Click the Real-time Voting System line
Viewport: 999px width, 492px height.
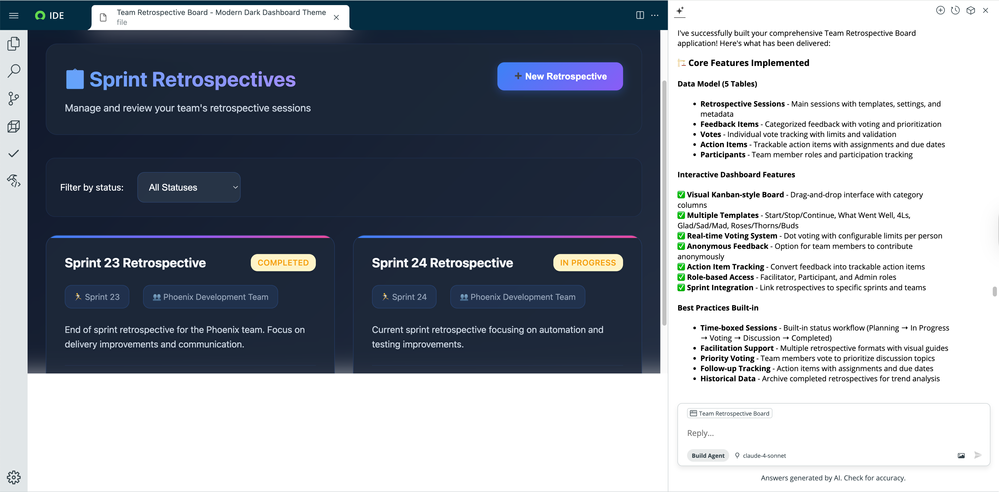point(810,236)
